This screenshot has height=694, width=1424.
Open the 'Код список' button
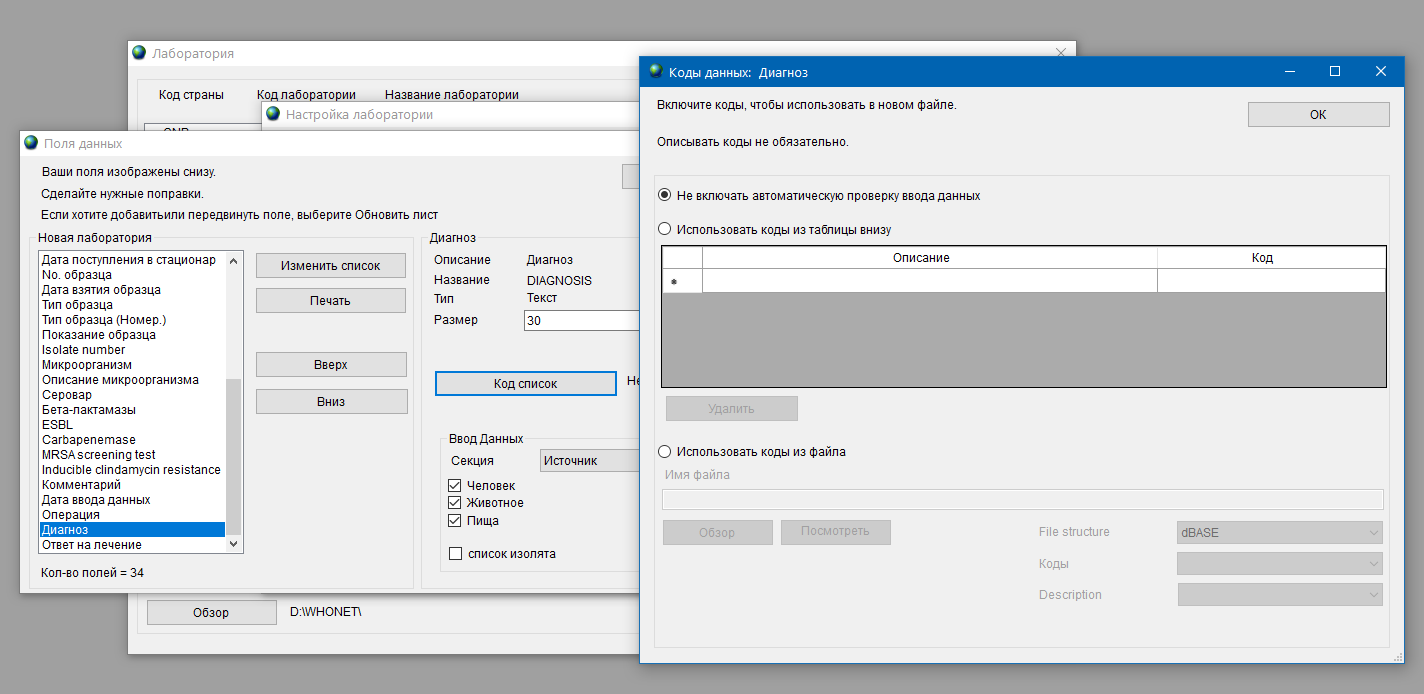526,384
